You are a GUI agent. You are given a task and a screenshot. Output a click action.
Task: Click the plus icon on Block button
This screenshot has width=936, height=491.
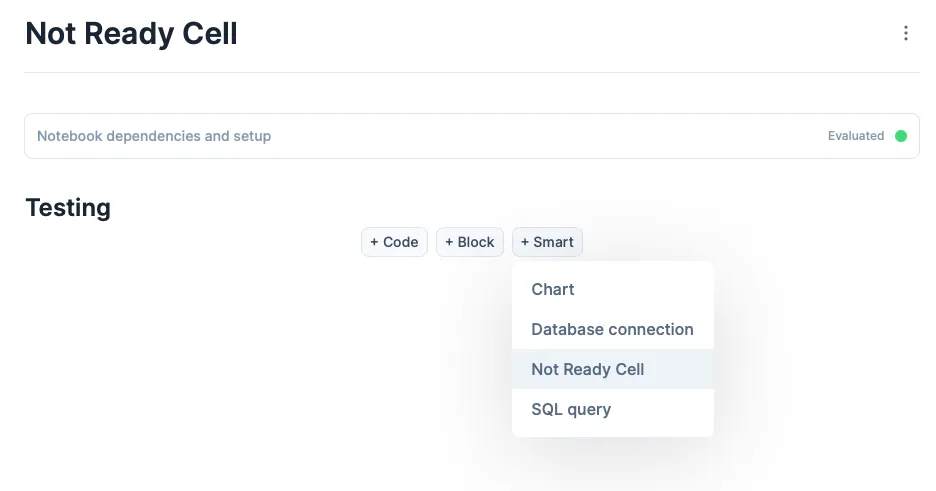[450, 242]
